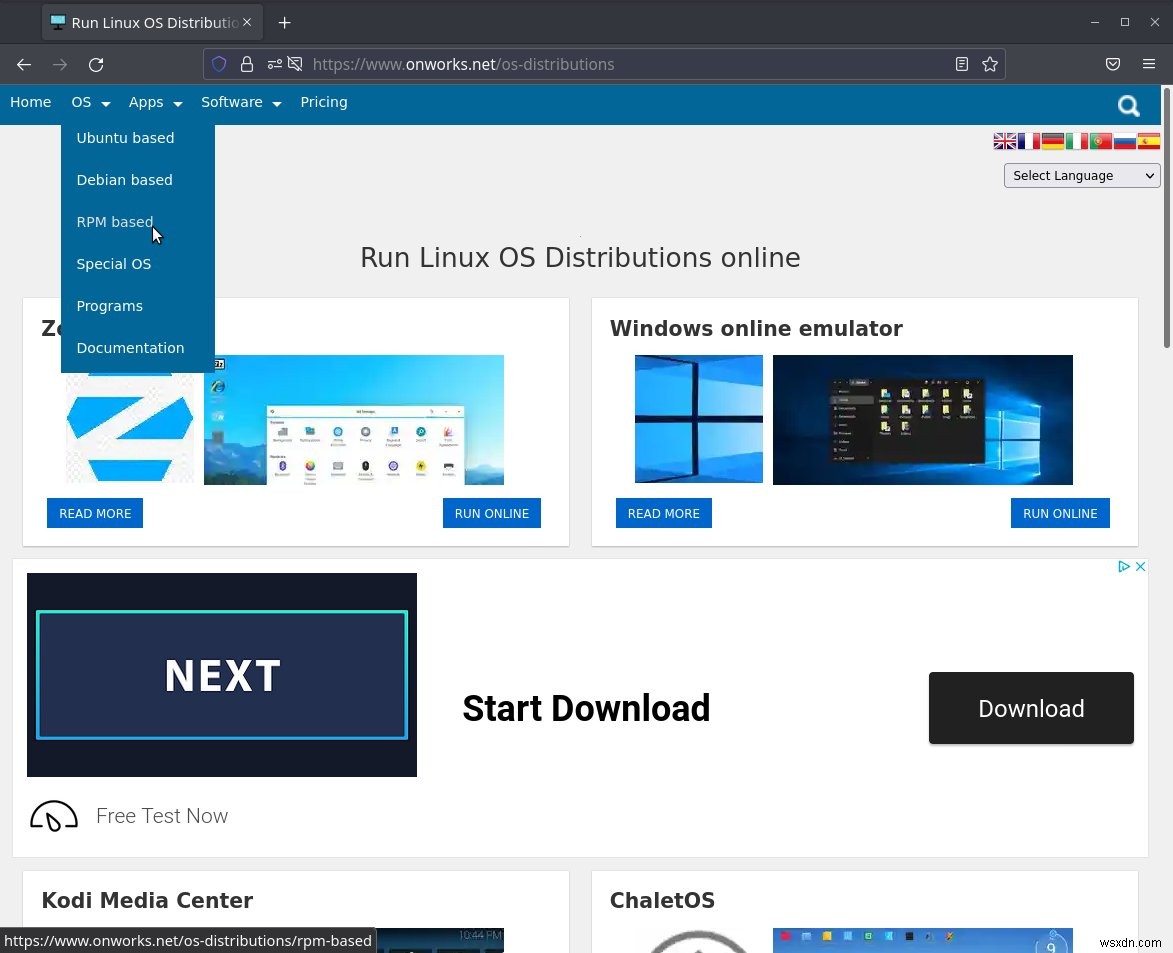Click the Windows desktop emulator thumbnail
1173x953 pixels.
(922, 419)
